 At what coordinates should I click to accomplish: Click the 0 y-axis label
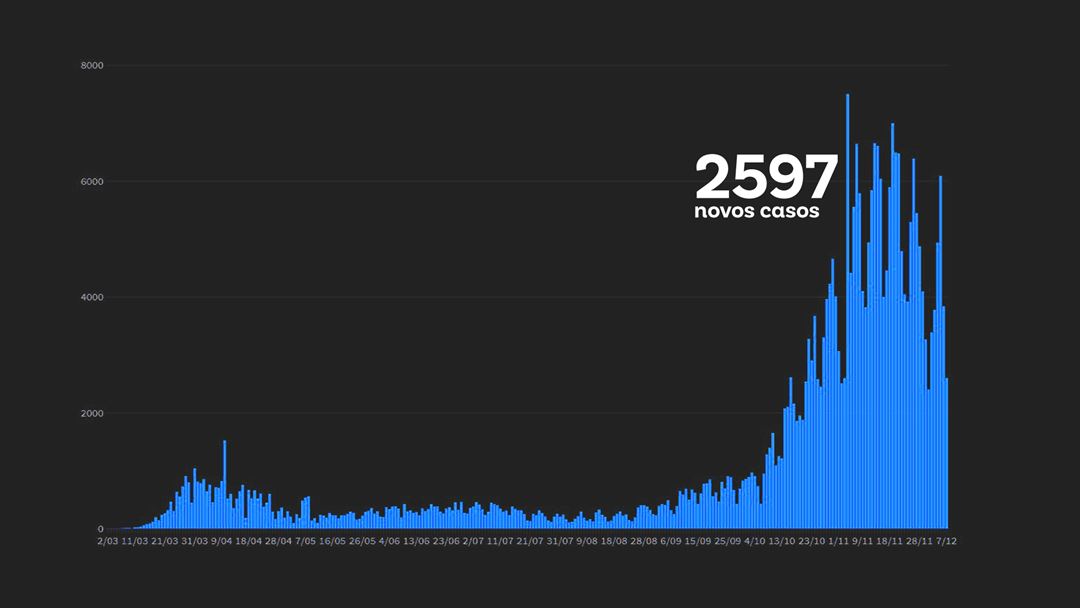pyautogui.click(x=101, y=530)
